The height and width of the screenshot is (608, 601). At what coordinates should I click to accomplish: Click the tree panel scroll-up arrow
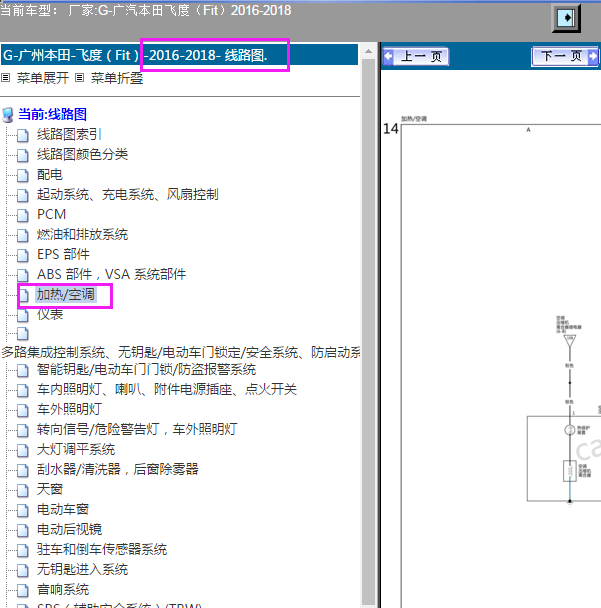(x=368, y=51)
